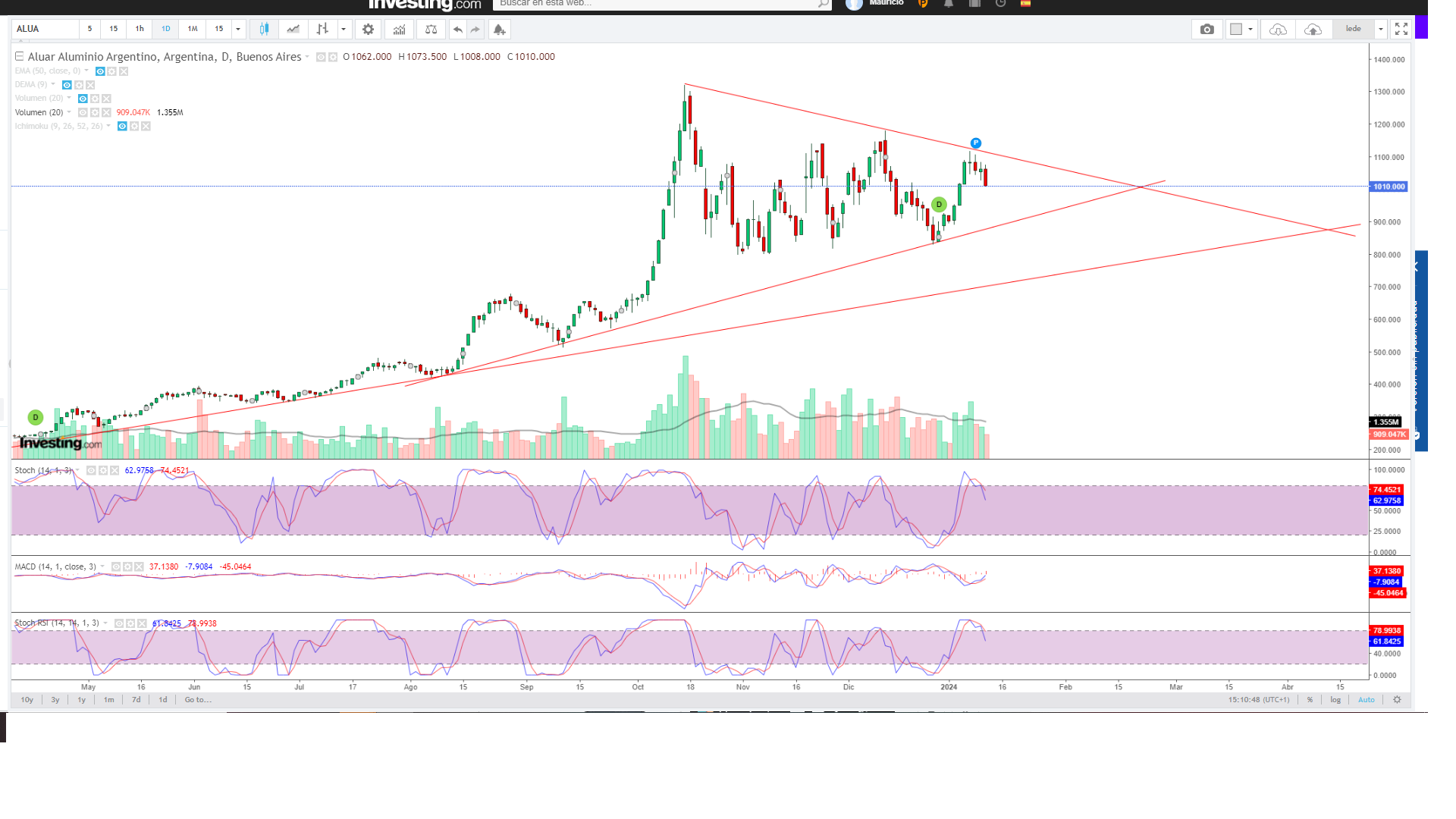The width and height of the screenshot is (1456, 819).
Task: Remove the MACD indicator with X
Action: click(139, 567)
